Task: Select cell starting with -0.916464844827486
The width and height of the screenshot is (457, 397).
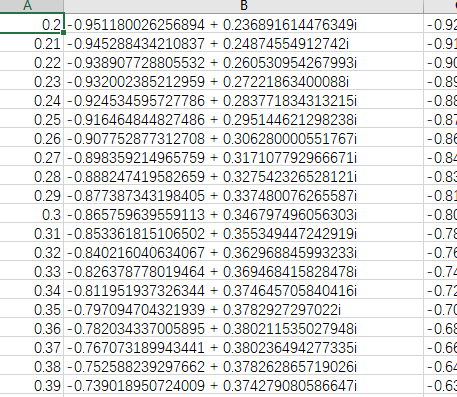Action: 243,118
